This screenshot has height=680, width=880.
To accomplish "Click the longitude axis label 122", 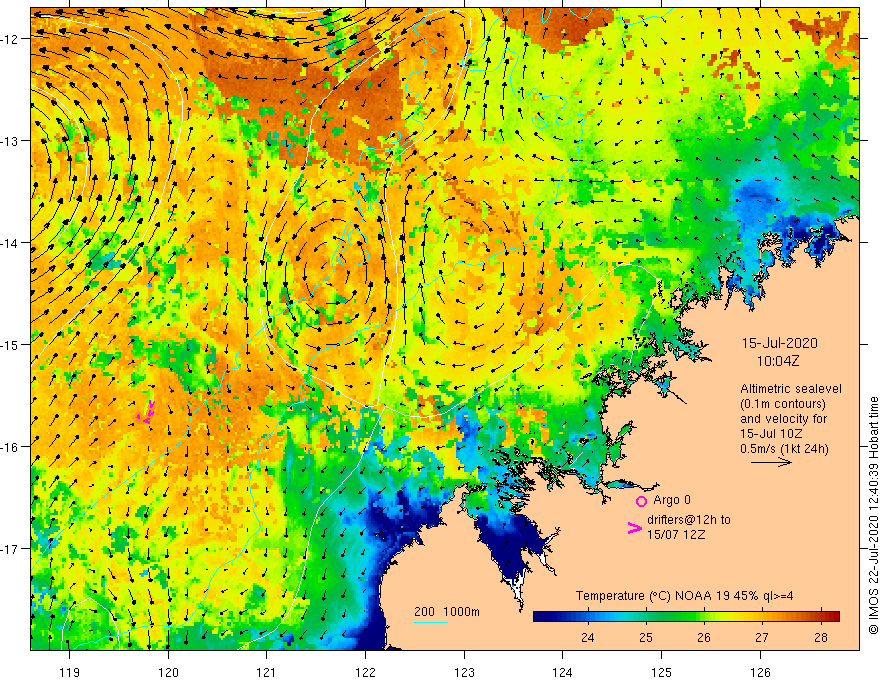I will coord(365,672).
